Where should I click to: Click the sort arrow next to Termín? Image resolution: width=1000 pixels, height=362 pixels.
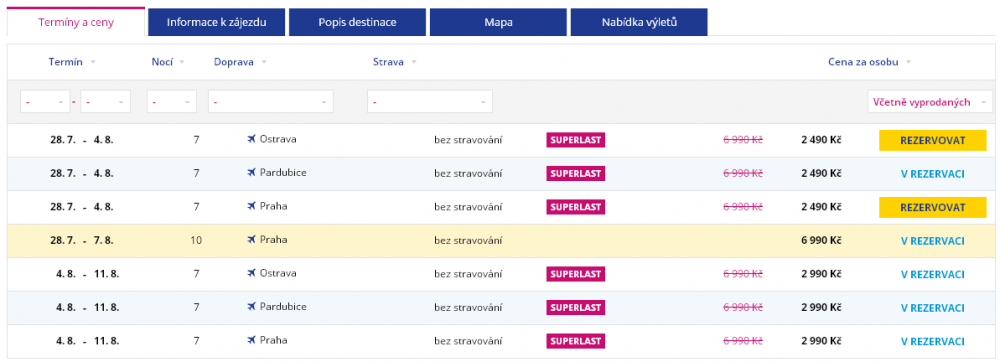point(93,62)
